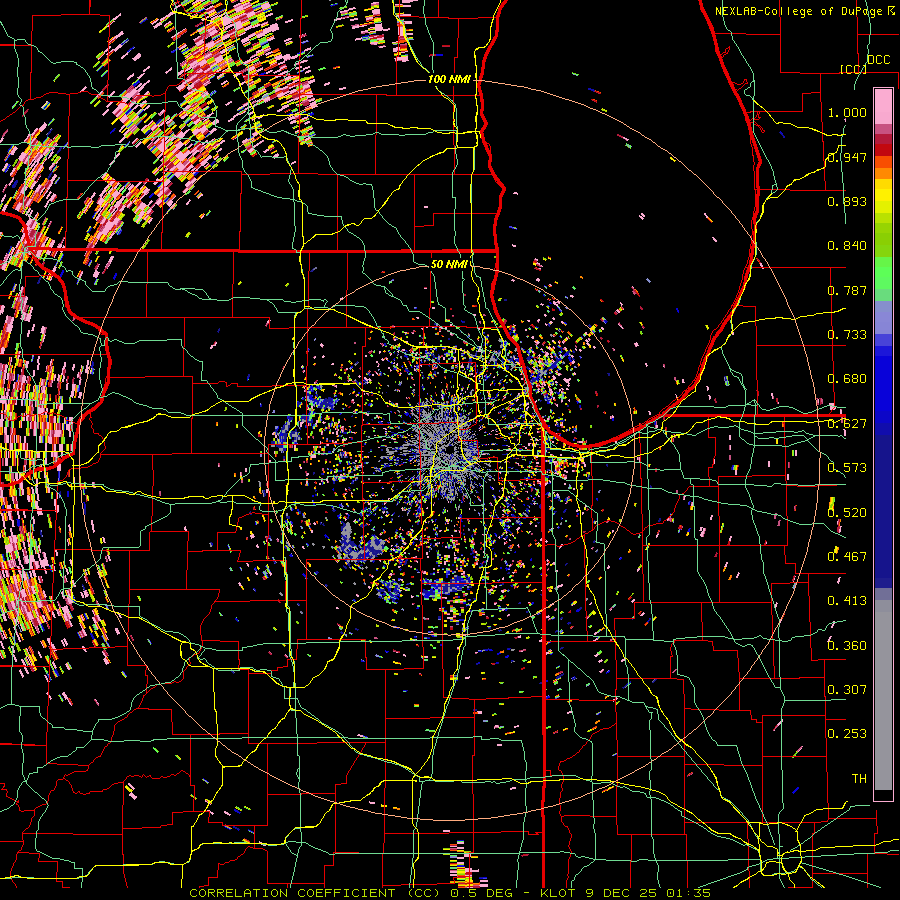Click the Correlation Coefficient caption at the bottom

[x=449, y=893]
